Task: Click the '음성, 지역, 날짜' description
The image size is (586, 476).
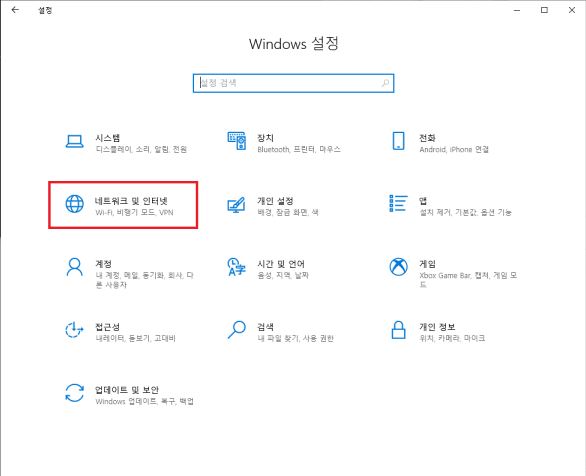Action: (283, 275)
